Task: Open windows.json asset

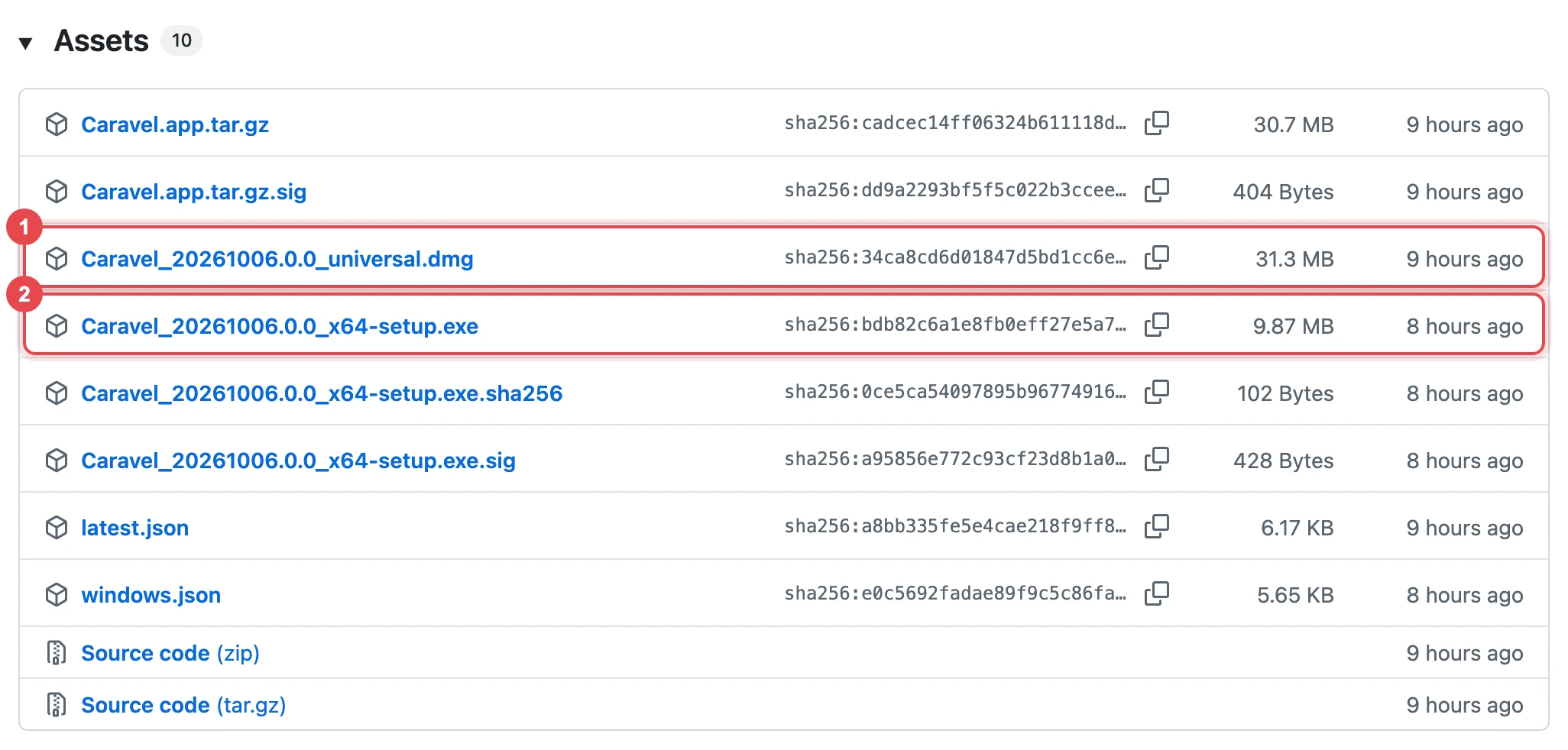Action: (151, 595)
